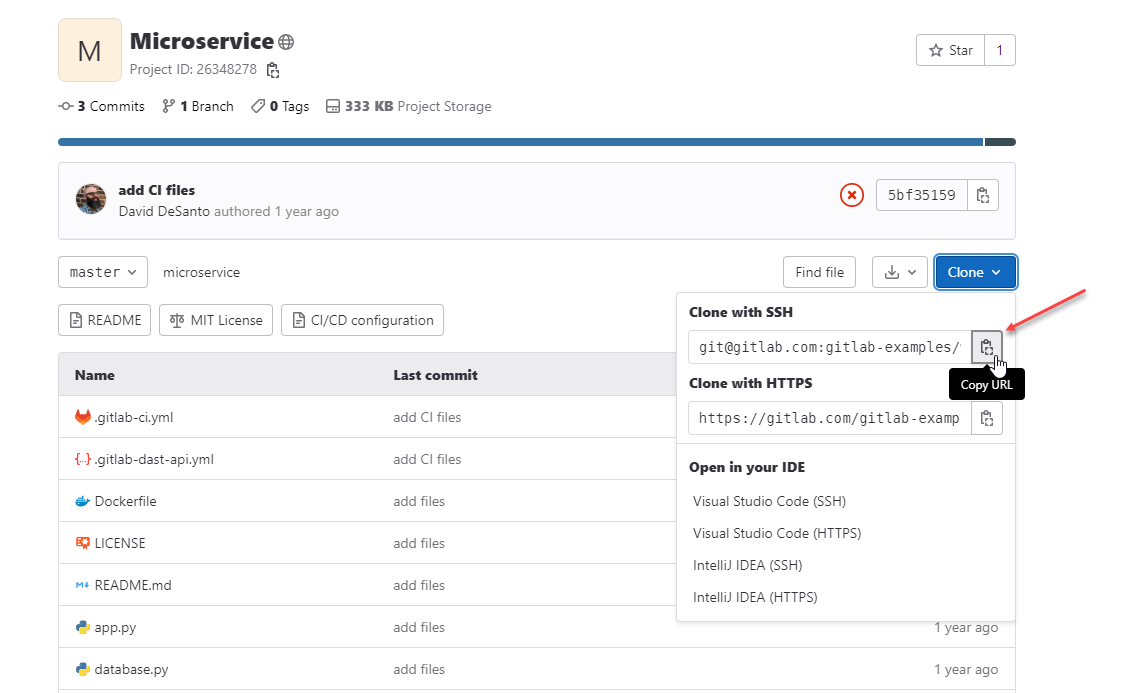The height and width of the screenshot is (693, 1146).
Task: Copy the SSH clone URL
Action: coord(987,347)
